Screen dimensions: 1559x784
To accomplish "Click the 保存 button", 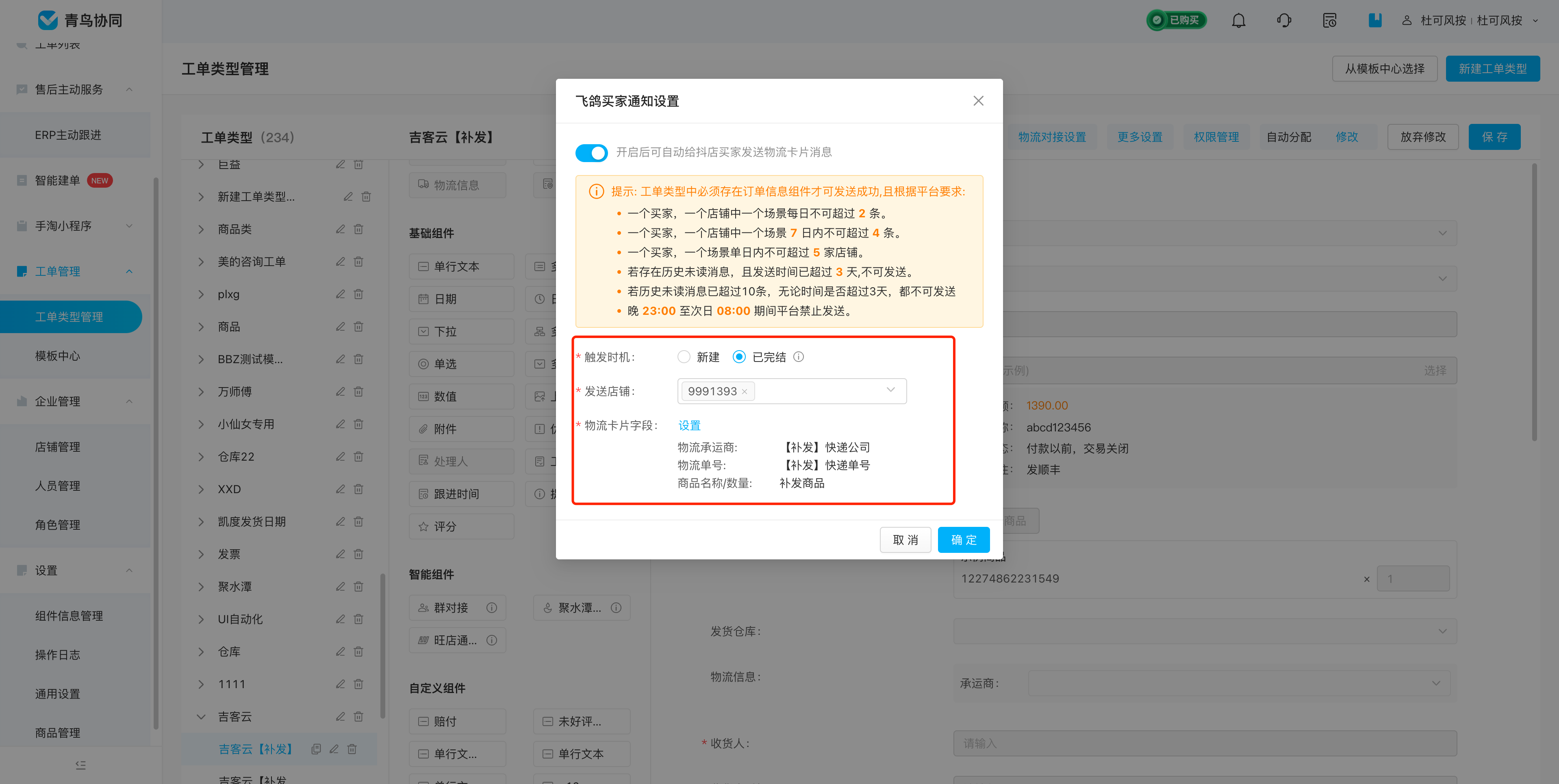I will point(1494,137).
